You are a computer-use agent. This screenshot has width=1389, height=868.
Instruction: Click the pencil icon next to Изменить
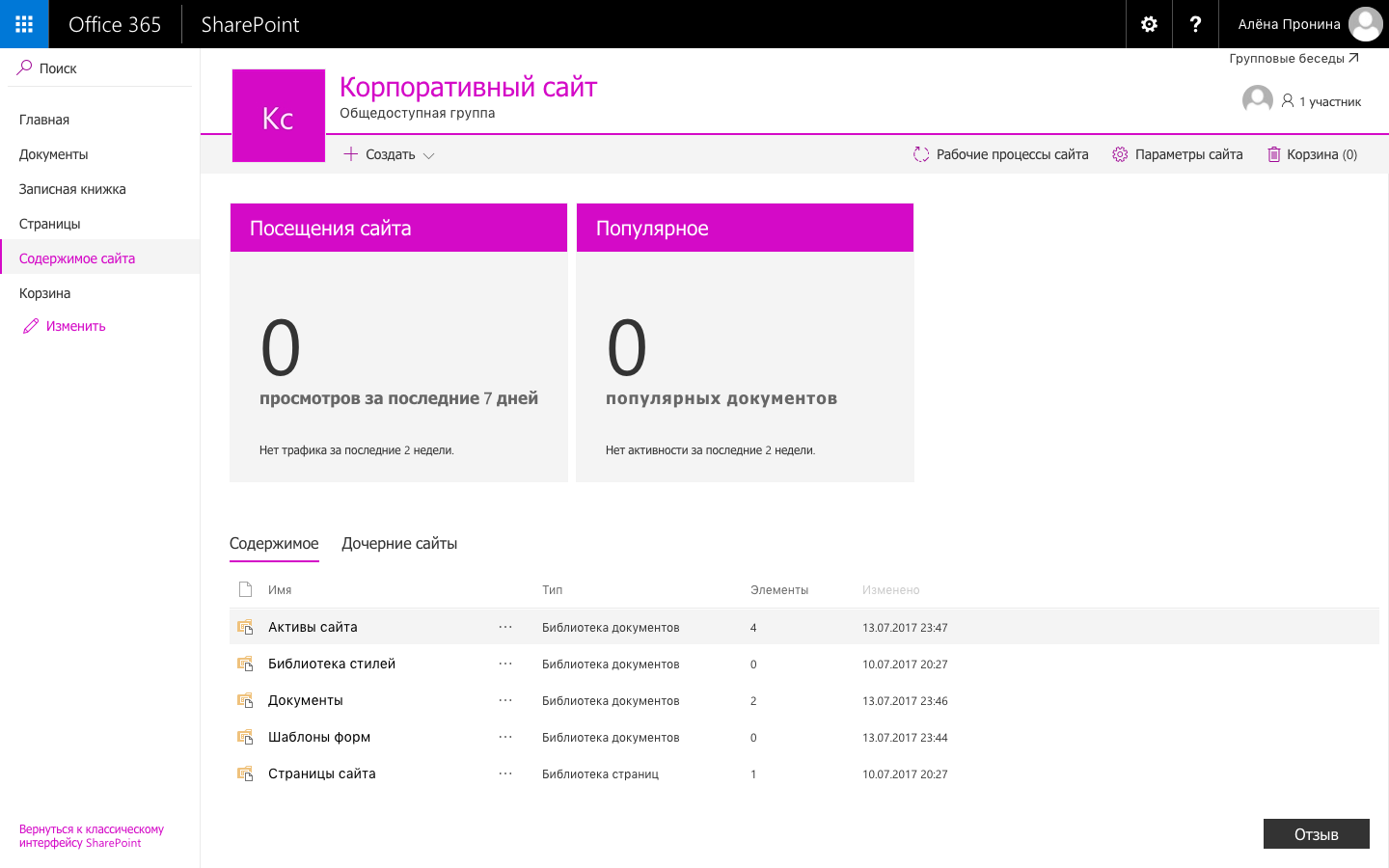point(30,326)
